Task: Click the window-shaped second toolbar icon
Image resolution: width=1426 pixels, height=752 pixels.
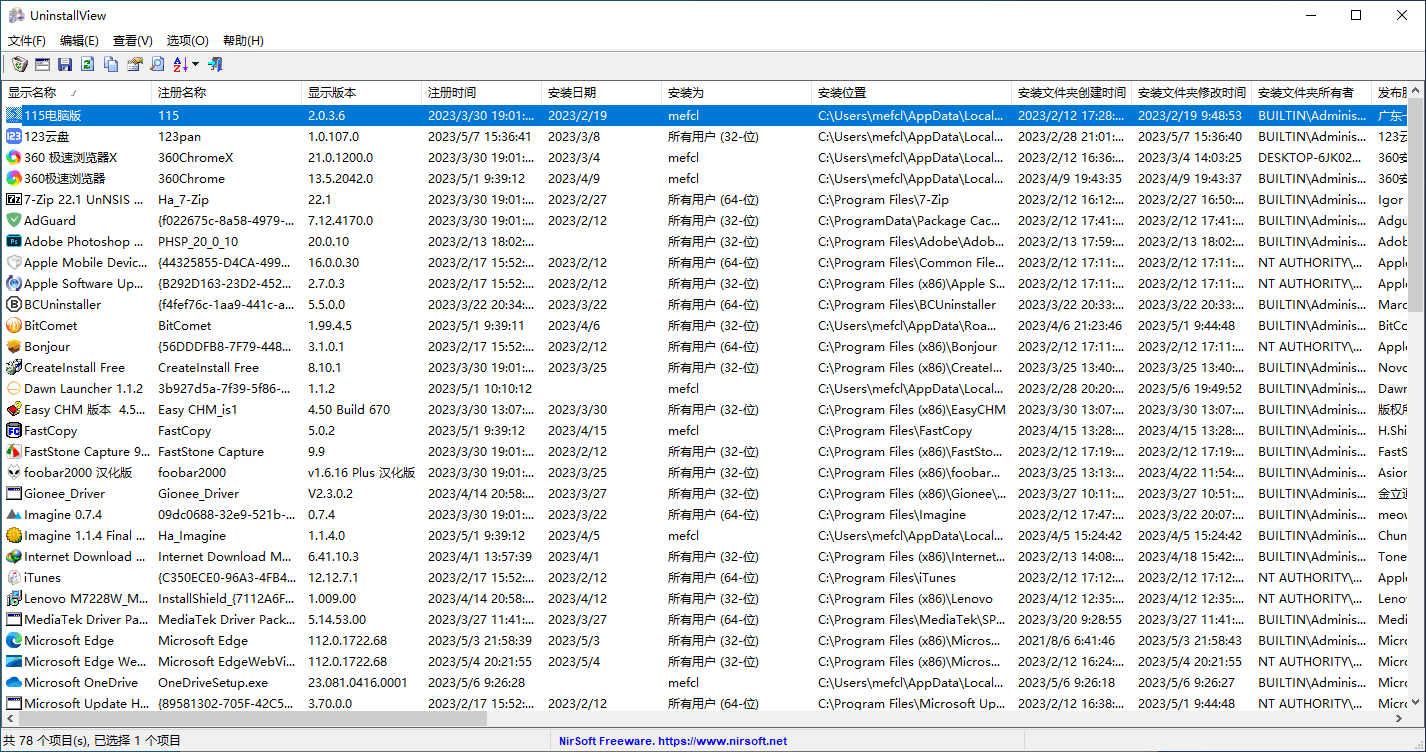Action: 42,64
